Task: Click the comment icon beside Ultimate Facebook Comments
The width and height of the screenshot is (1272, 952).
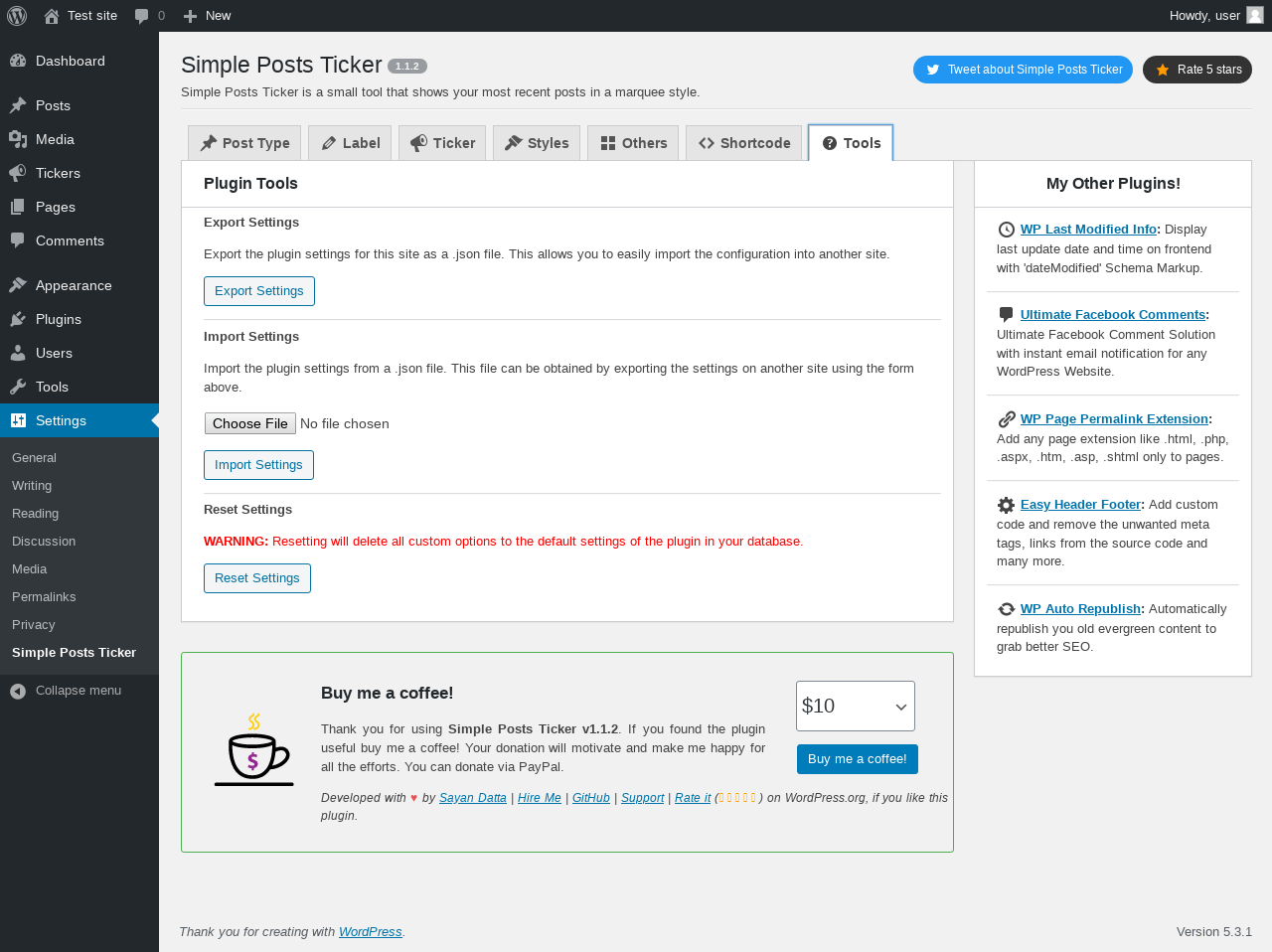Action: [1006, 315]
